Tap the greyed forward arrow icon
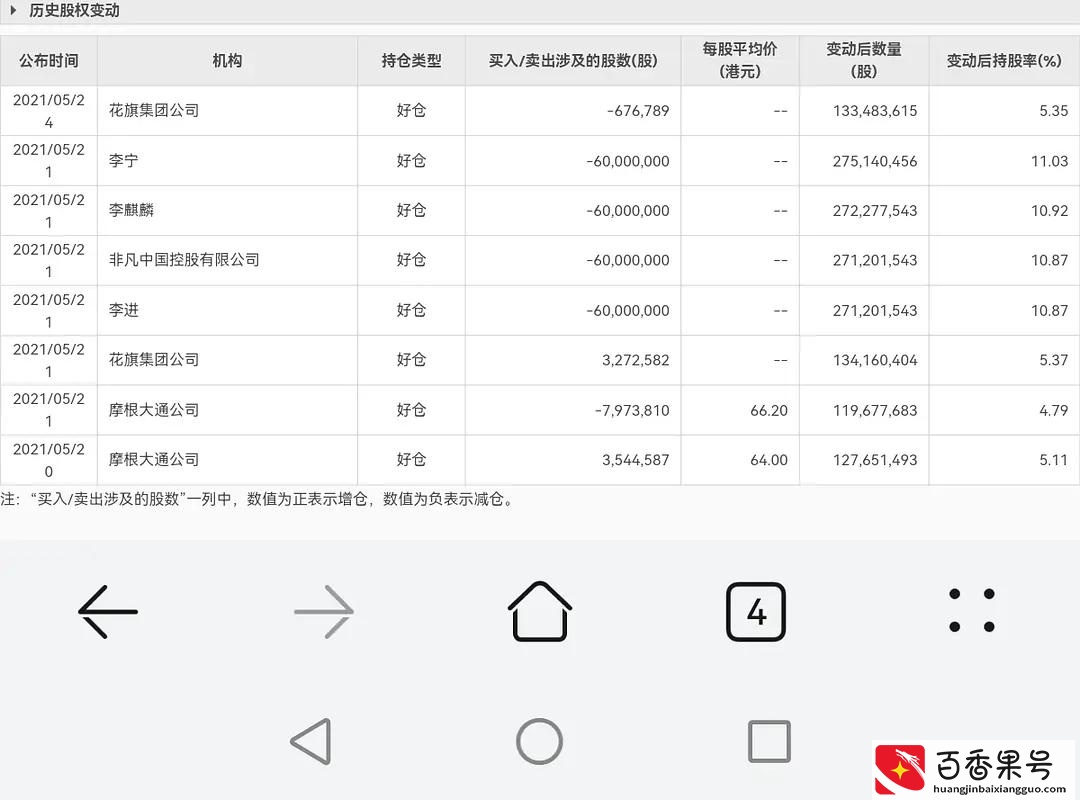The height and width of the screenshot is (800, 1080). (324, 612)
